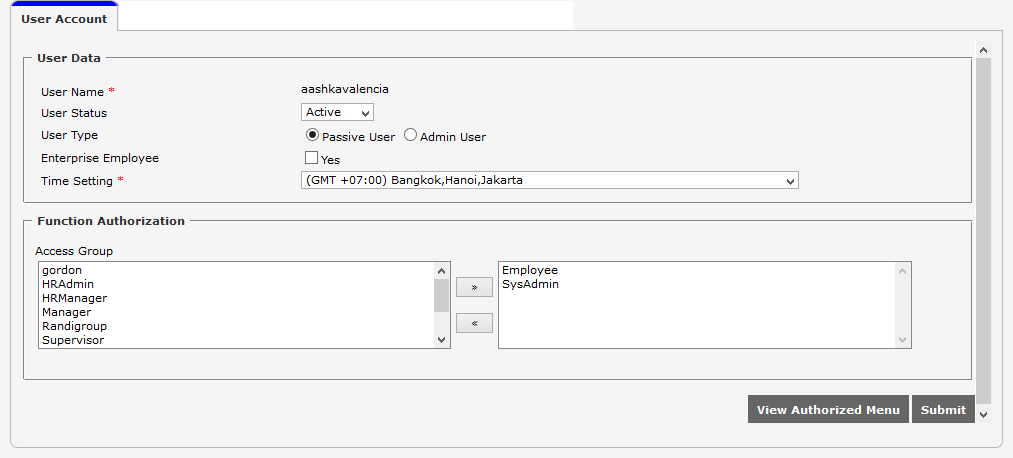This screenshot has width=1013, height=458.
Task: Click the move-right (») arrow button
Action: 474,288
